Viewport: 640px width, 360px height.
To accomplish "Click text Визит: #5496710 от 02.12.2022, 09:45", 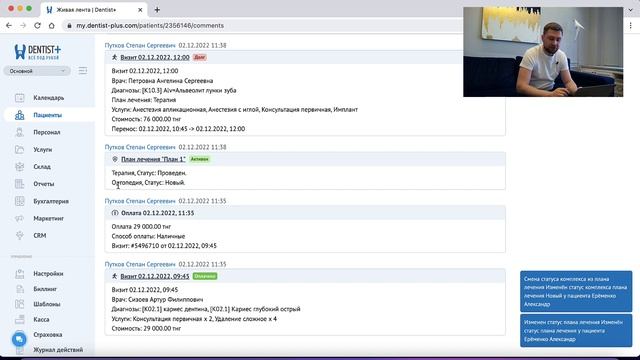I will point(164,246).
